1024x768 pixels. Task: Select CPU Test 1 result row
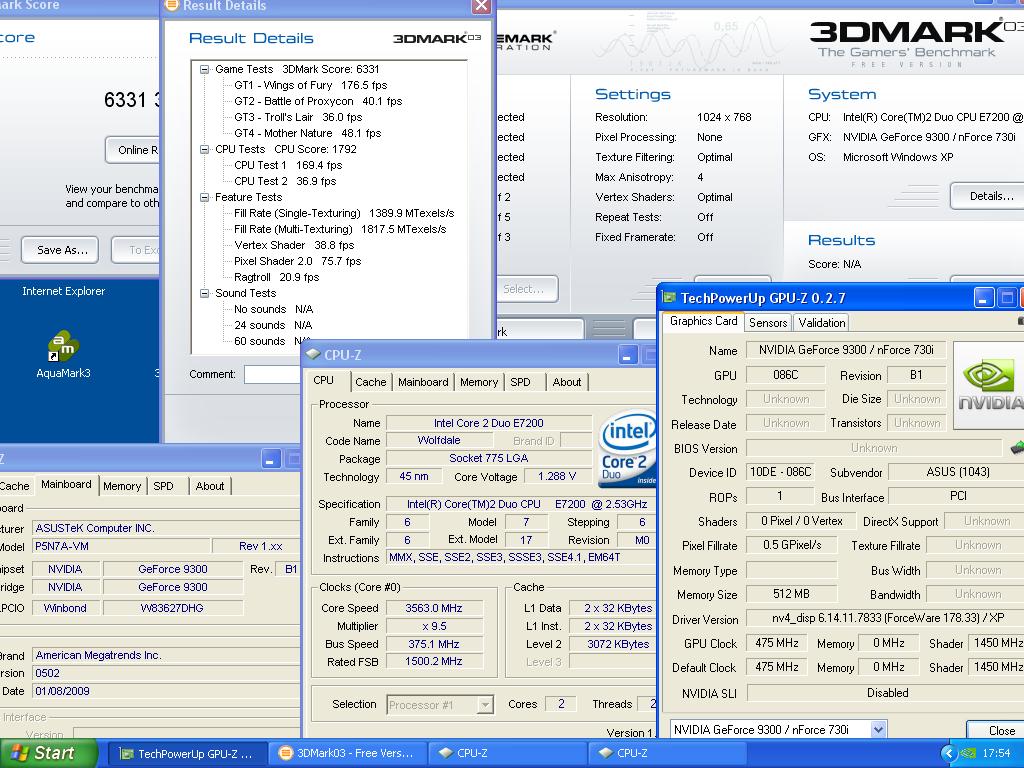pyautogui.click(x=288, y=165)
